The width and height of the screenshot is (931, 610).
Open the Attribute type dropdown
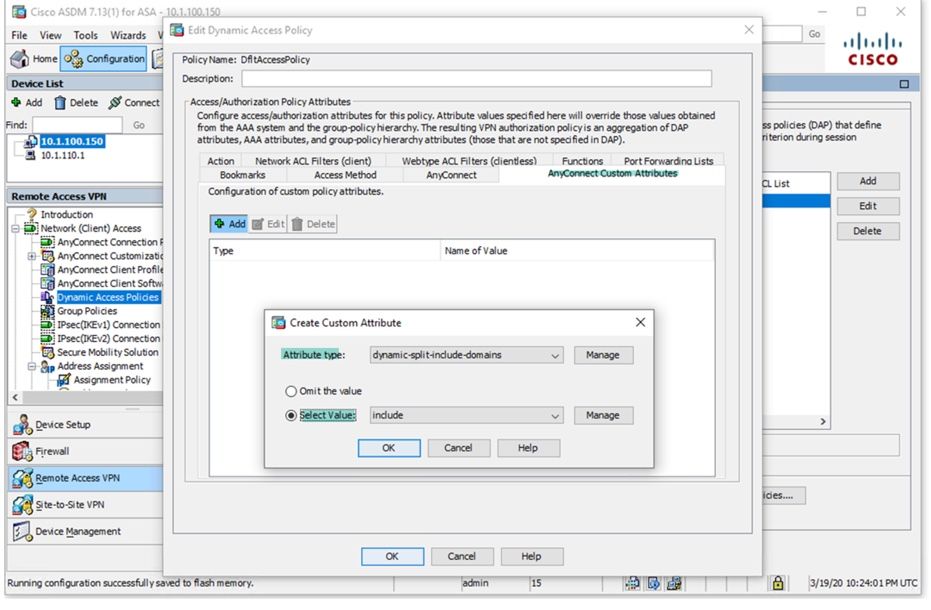pos(466,355)
